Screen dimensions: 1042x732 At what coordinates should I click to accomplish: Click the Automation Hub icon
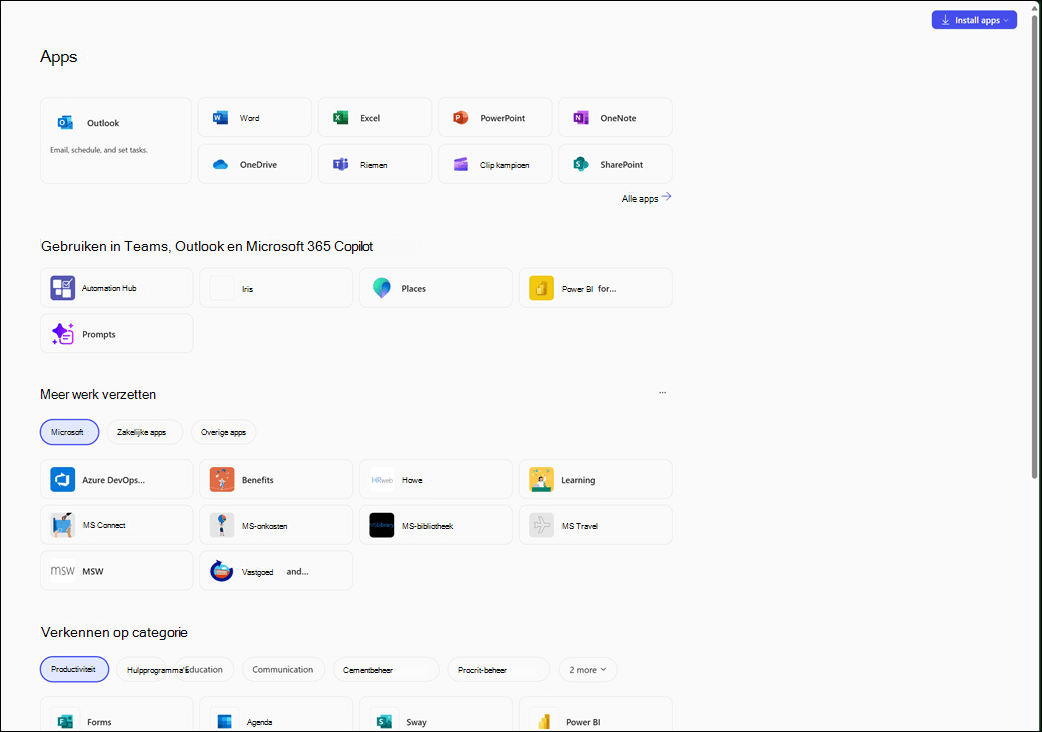click(x=62, y=288)
